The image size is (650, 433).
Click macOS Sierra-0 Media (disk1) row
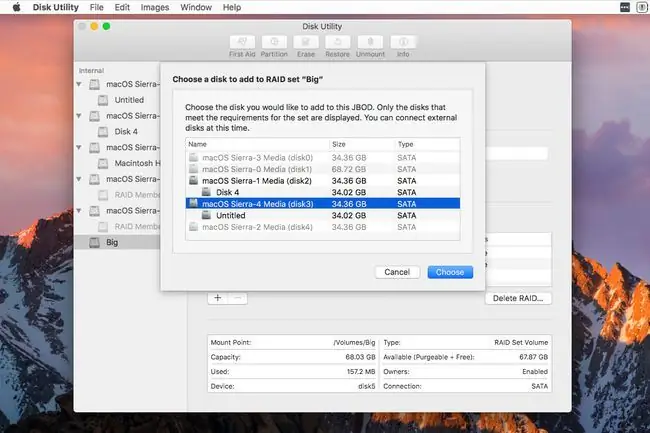pyautogui.click(x=323, y=169)
